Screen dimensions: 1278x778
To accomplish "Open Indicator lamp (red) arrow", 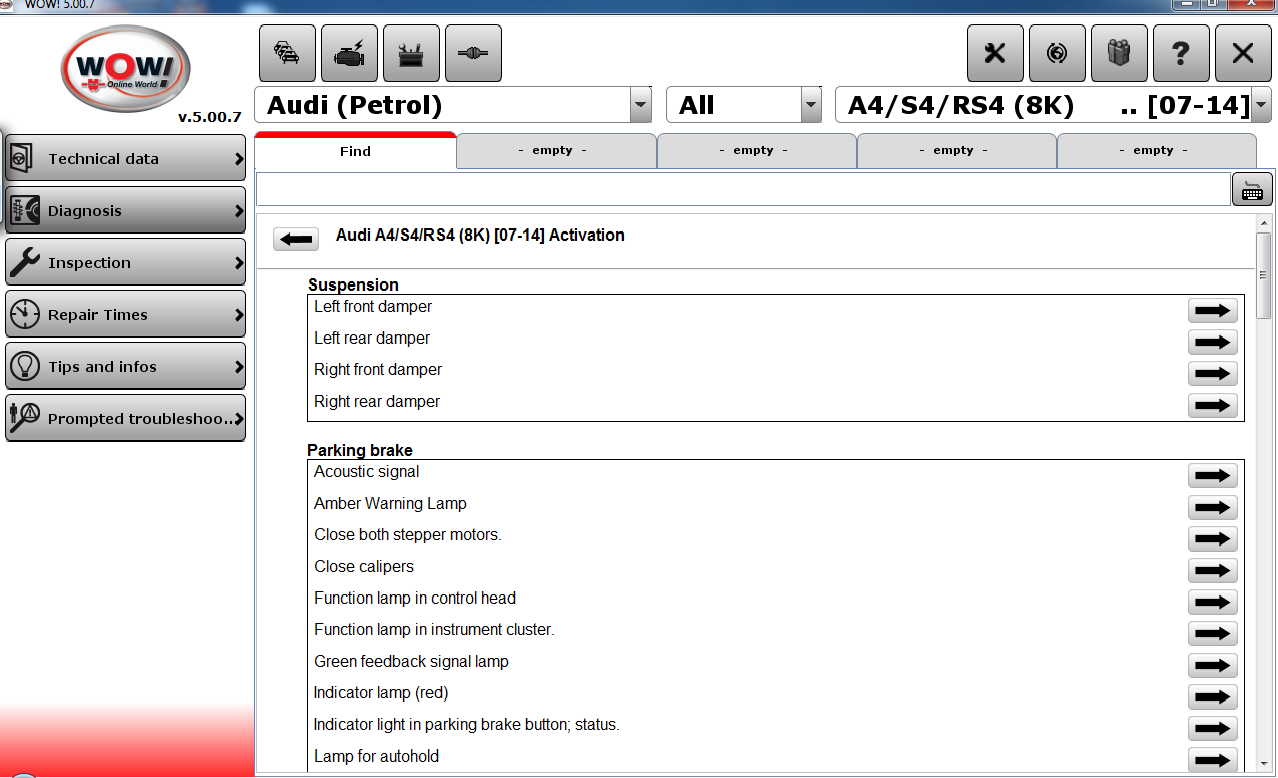I will click(1212, 697).
